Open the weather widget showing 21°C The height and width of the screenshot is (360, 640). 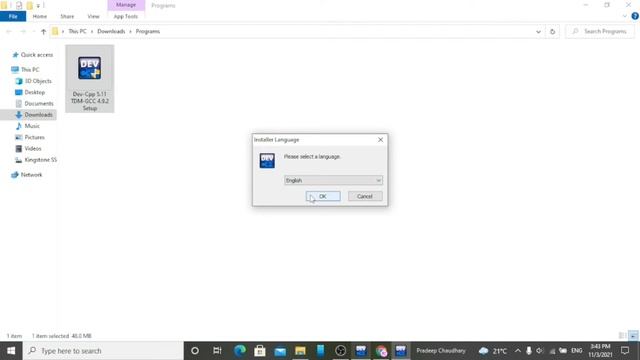493,351
